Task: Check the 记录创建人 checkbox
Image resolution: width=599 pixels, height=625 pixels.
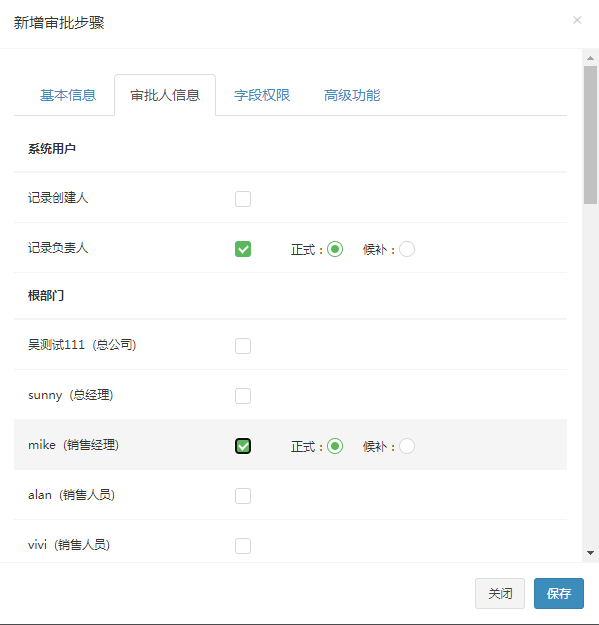Action: [243, 199]
